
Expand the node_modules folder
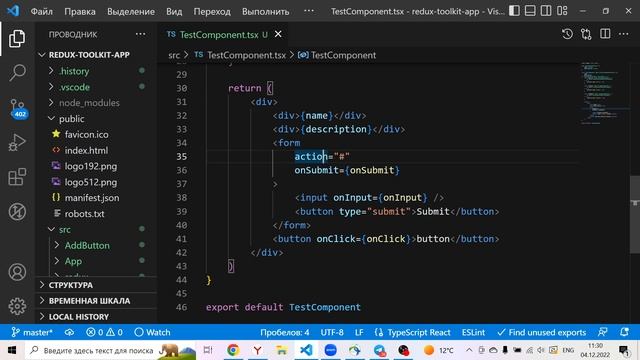pos(97,103)
